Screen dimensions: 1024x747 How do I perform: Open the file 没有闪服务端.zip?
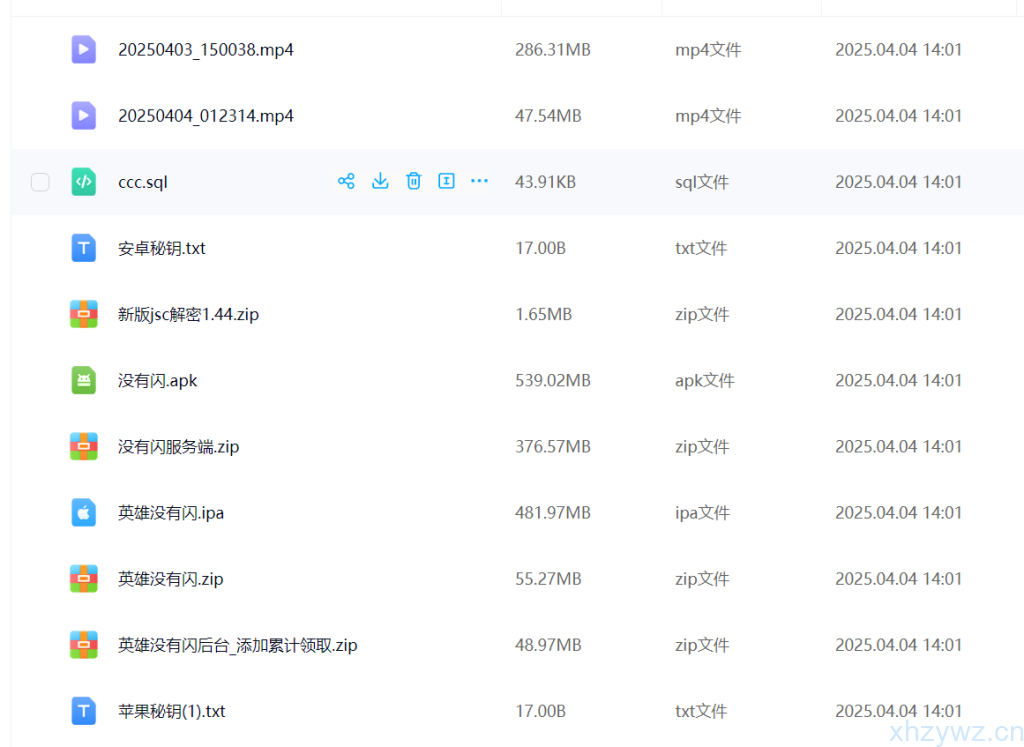click(x=178, y=447)
